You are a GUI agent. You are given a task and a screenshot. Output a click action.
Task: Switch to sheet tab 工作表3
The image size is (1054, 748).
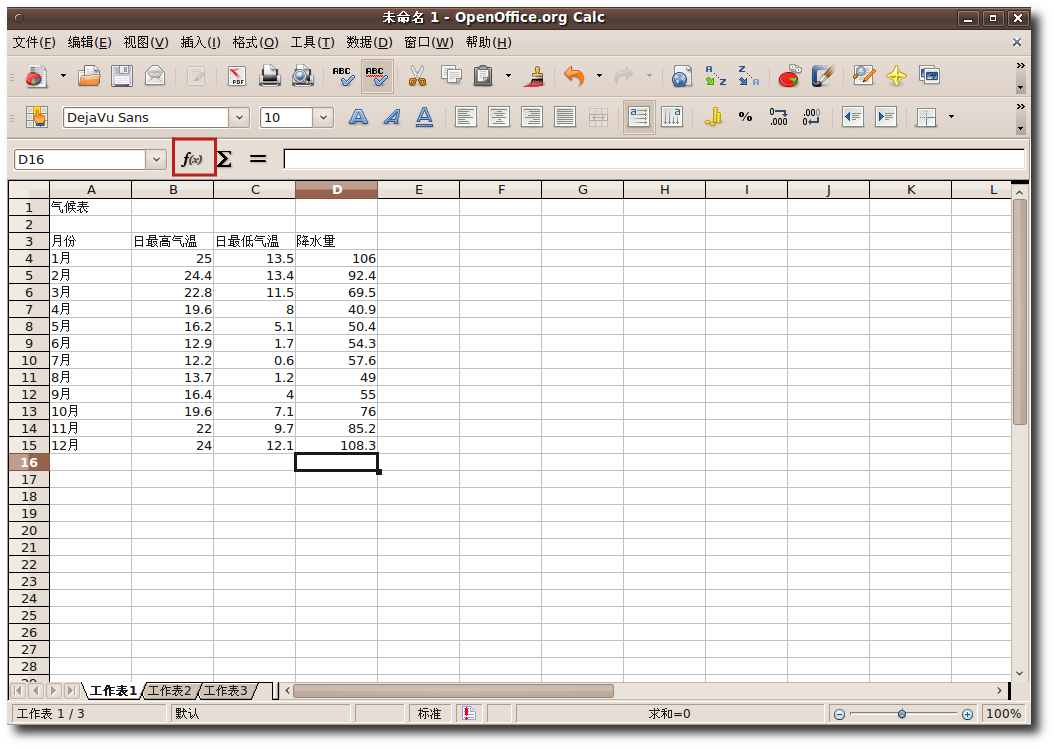coord(226,691)
